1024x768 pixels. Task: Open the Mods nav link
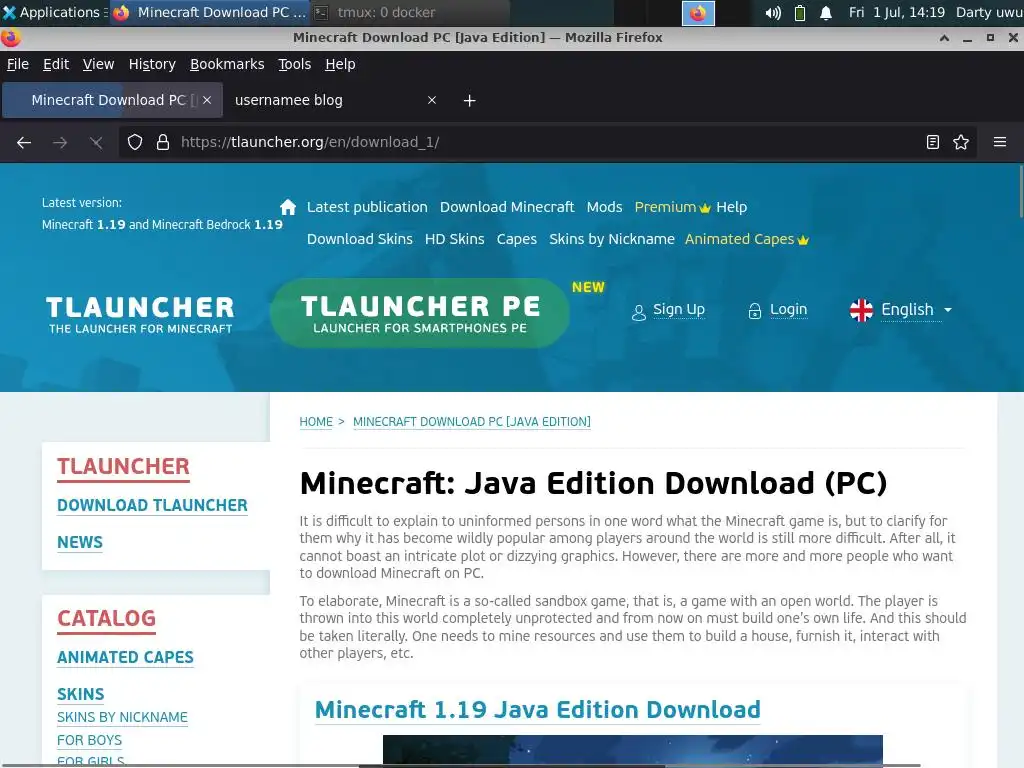pos(604,207)
